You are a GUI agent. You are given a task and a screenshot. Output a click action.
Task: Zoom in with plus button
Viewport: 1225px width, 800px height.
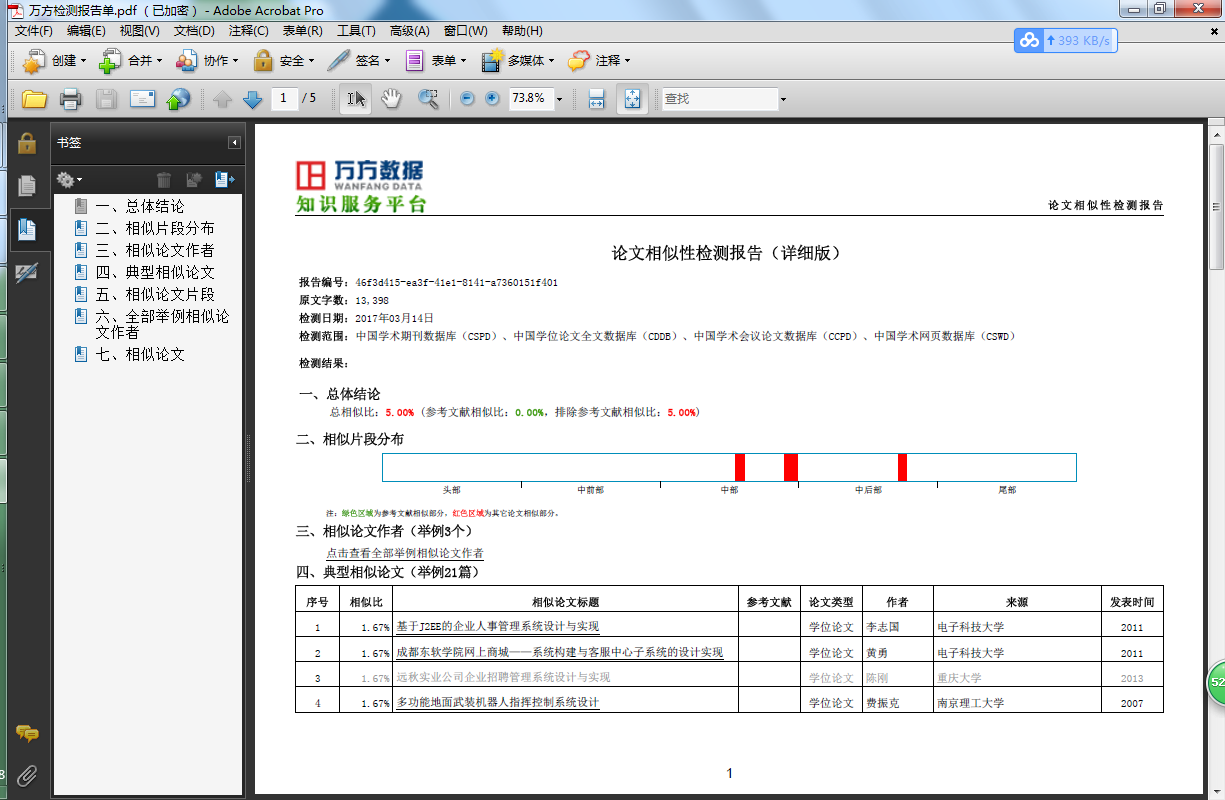(491, 99)
